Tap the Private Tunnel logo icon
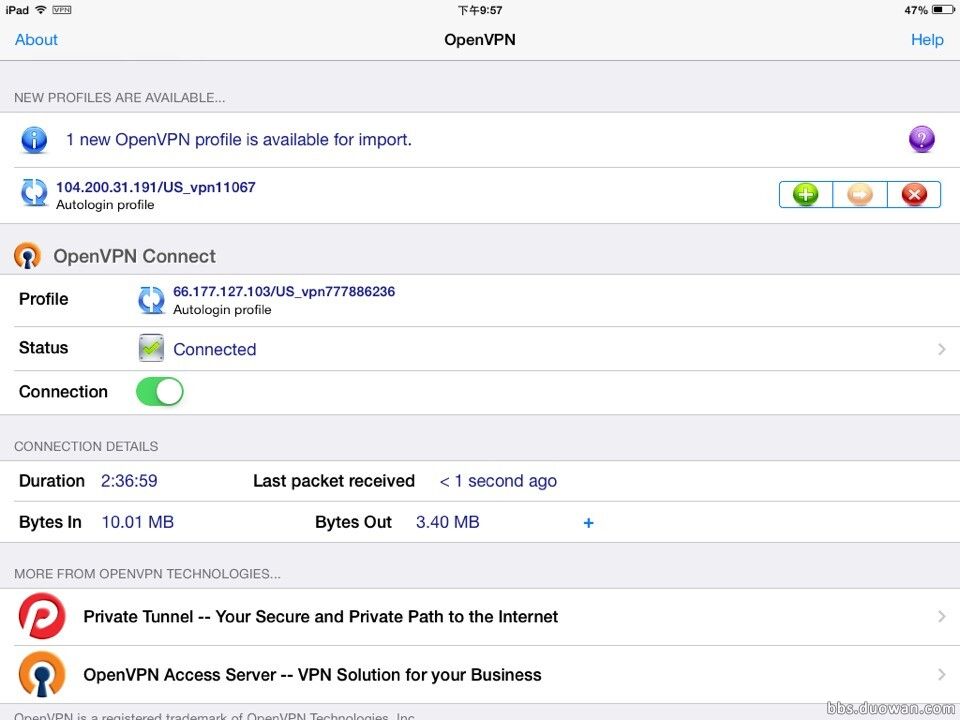Viewport: 960px width, 720px height. click(42, 616)
